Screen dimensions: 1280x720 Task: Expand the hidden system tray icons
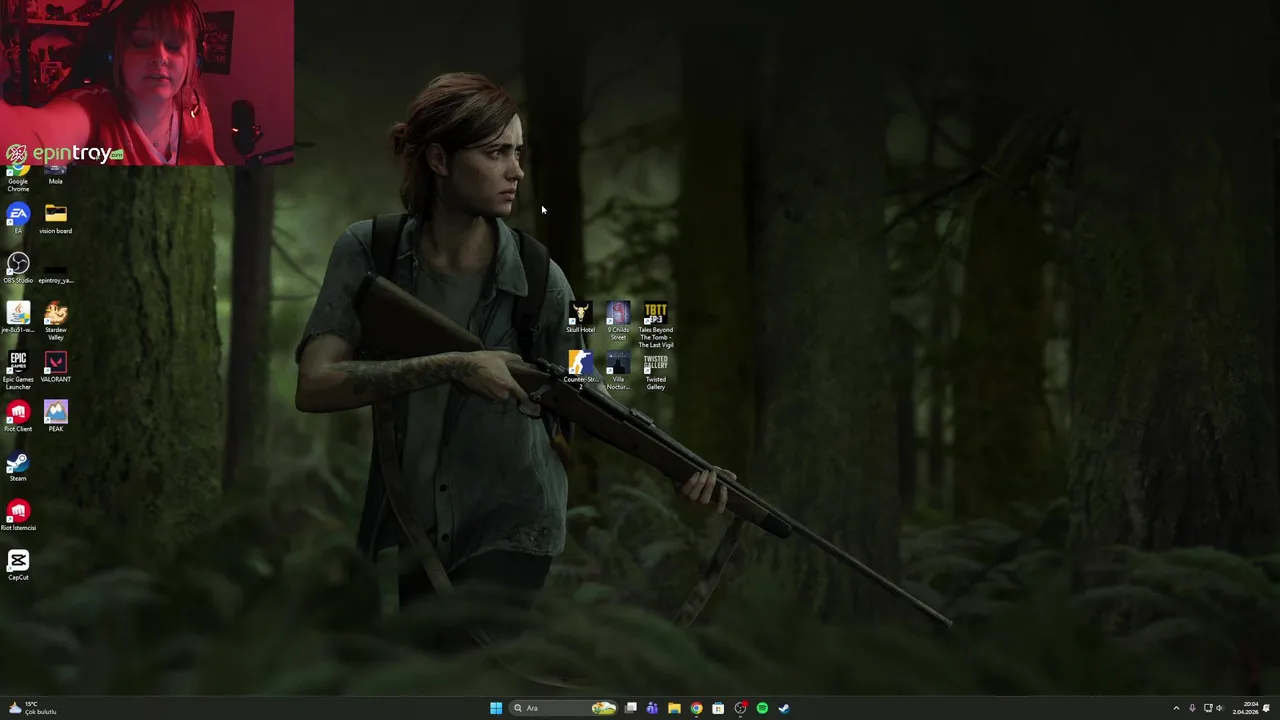(x=1176, y=708)
